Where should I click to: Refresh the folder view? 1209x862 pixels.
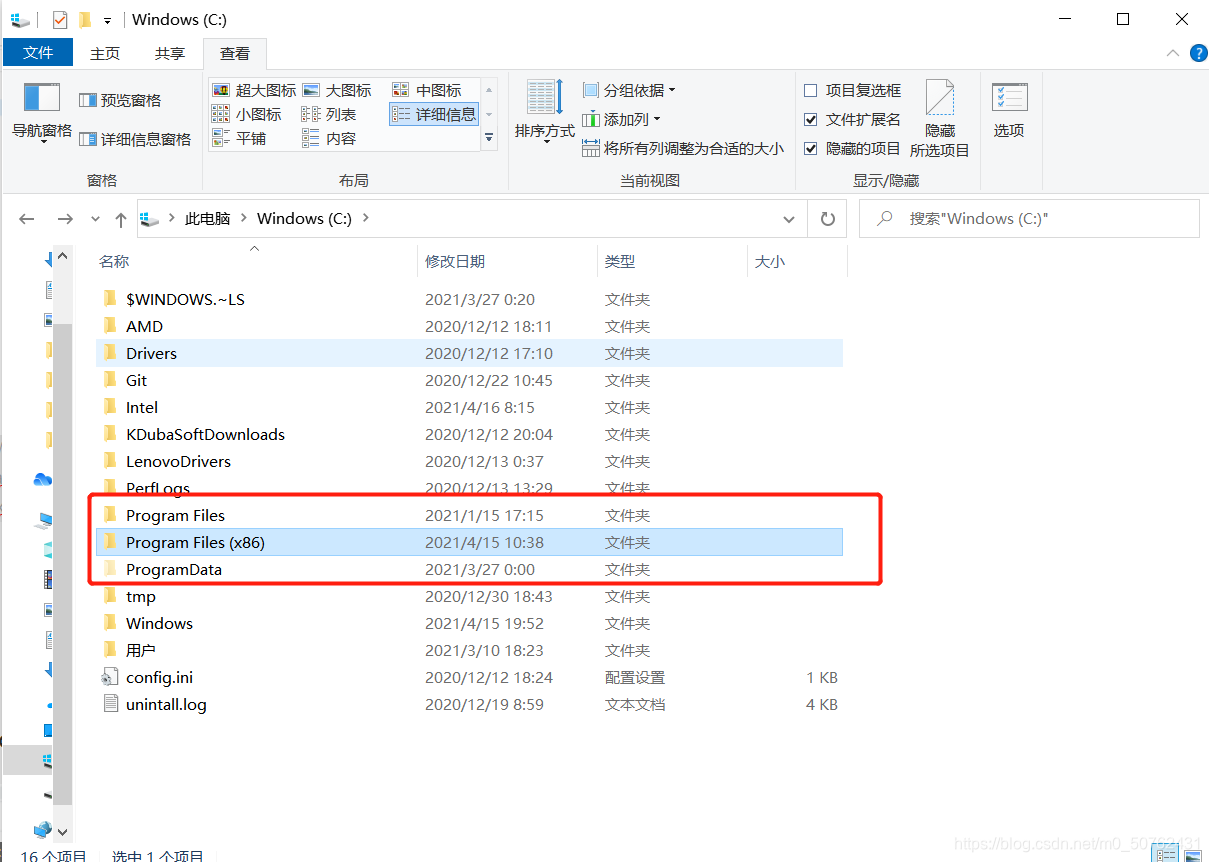pyautogui.click(x=827, y=219)
